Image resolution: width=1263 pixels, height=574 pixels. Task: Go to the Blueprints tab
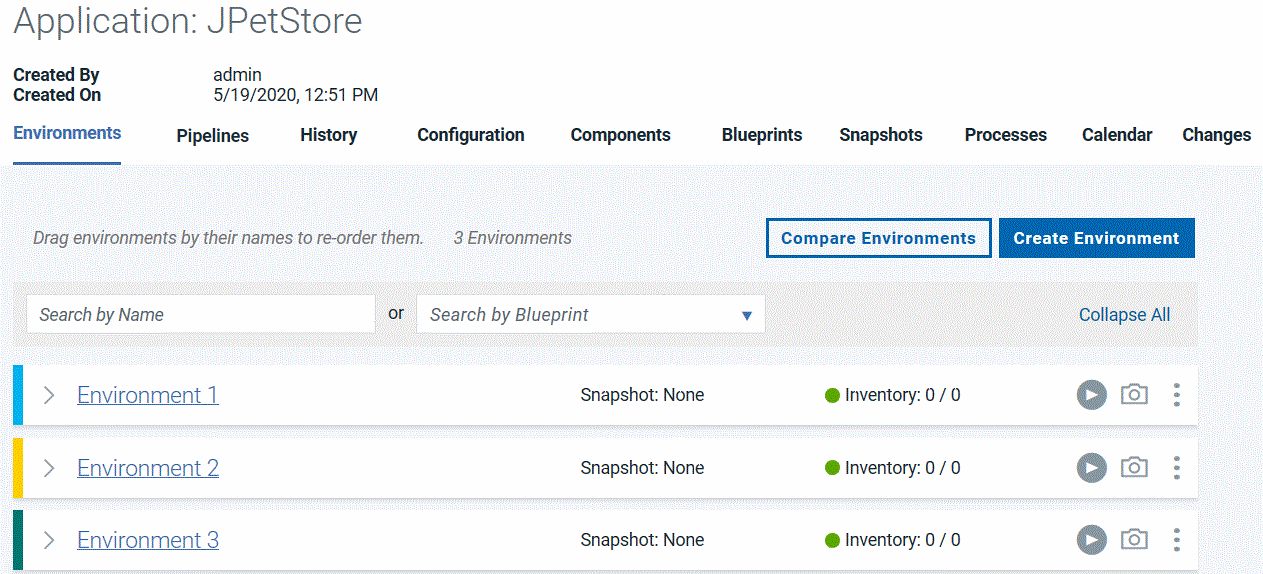[x=762, y=135]
